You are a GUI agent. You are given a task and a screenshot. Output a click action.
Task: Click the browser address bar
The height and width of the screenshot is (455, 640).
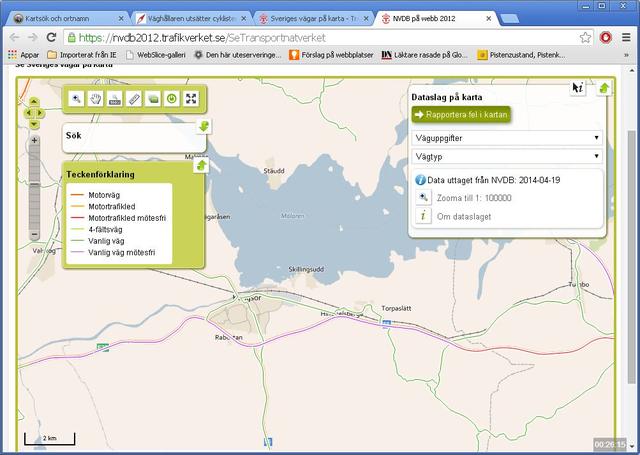320,36
